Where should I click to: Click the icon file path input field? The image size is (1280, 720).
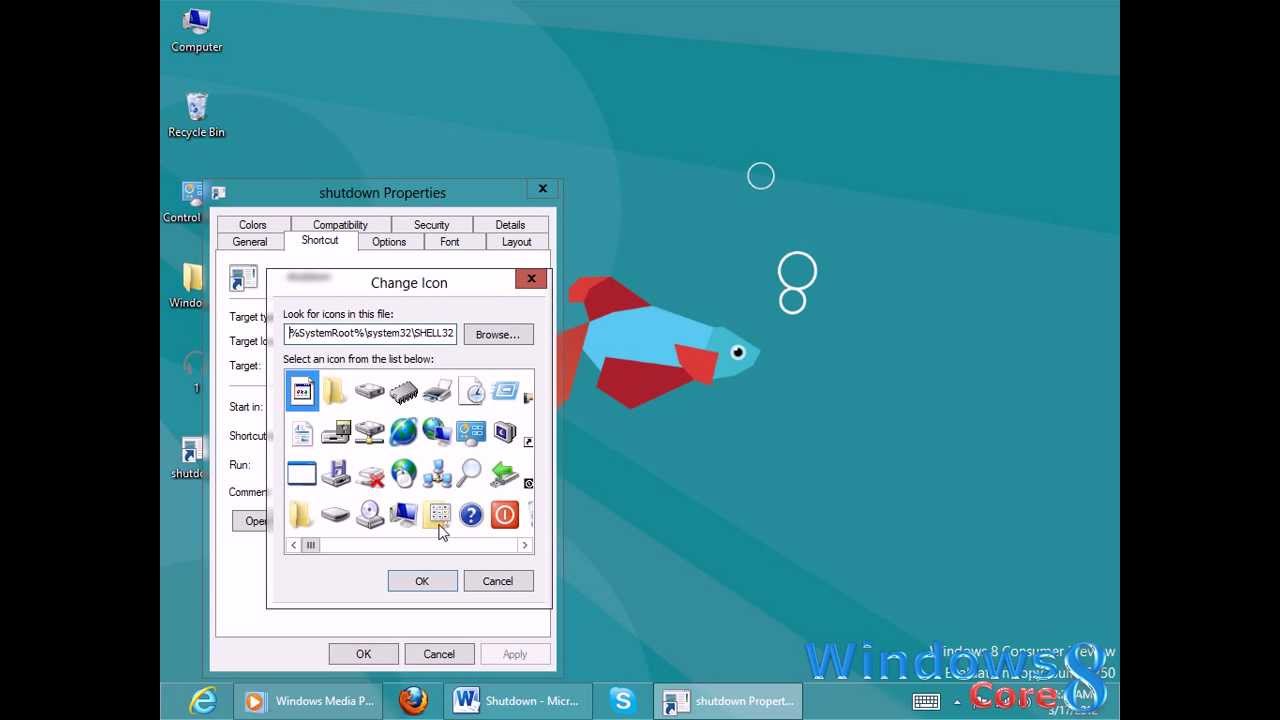[370, 334]
